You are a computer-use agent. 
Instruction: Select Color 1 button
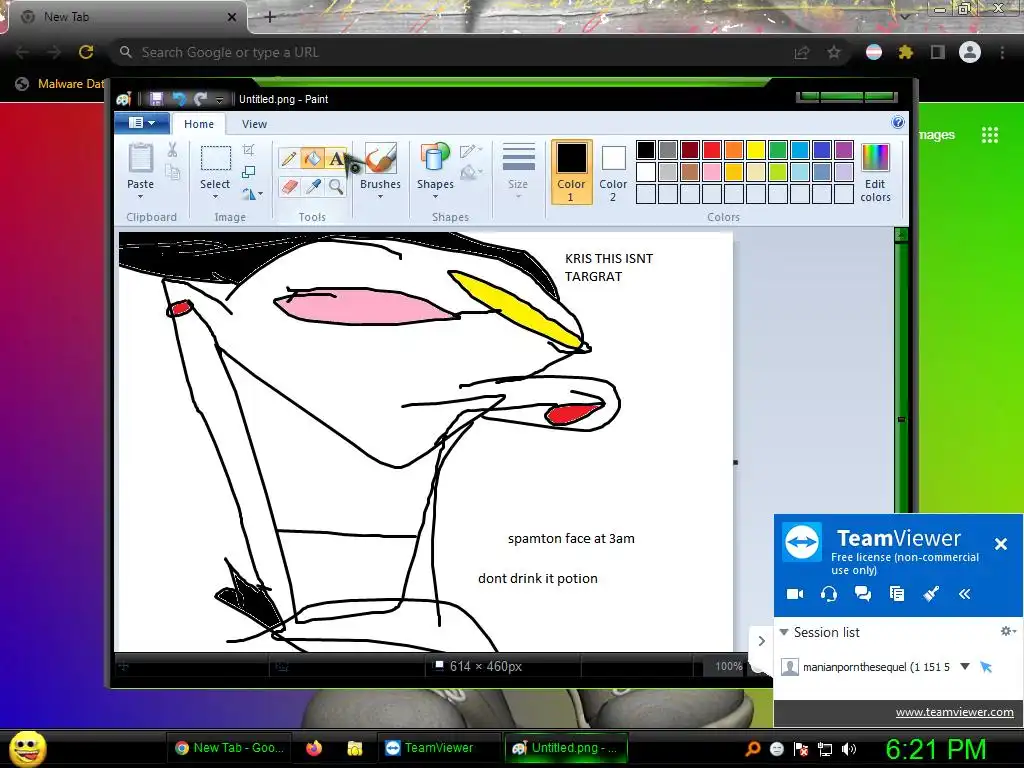tap(571, 172)
